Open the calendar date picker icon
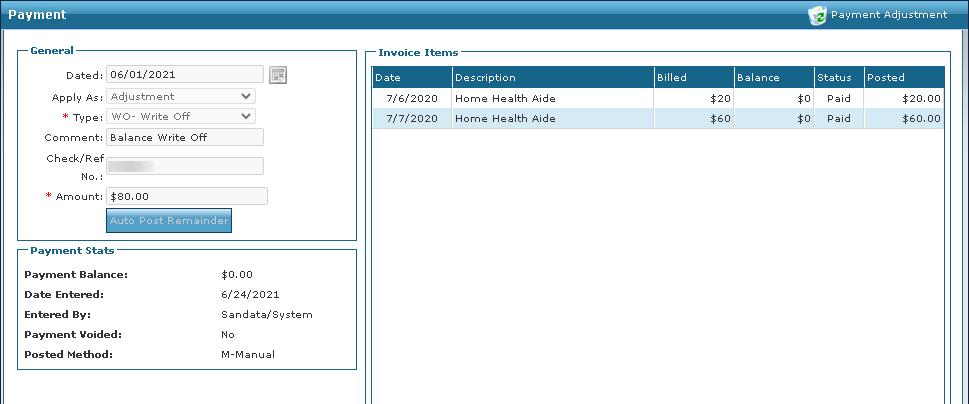This screenshot has height=404, width=969. (278, 75)
